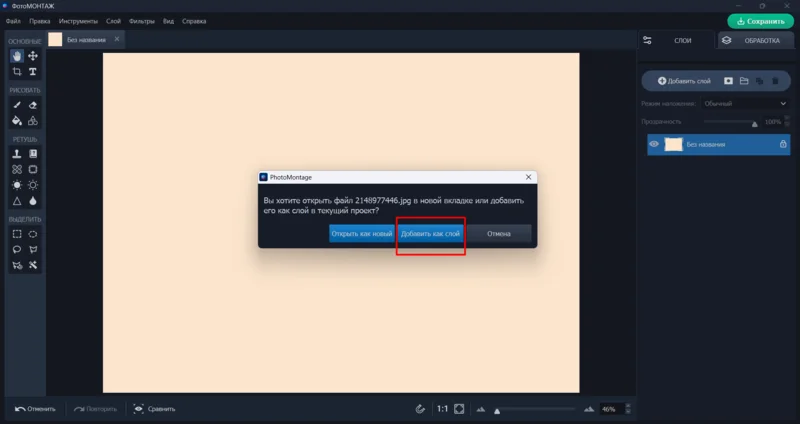Select the Rectangular selection tool

[17, 233]
